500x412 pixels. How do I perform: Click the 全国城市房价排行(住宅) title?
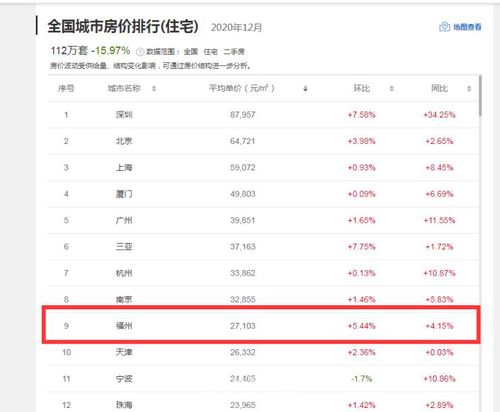coord(123,26)
